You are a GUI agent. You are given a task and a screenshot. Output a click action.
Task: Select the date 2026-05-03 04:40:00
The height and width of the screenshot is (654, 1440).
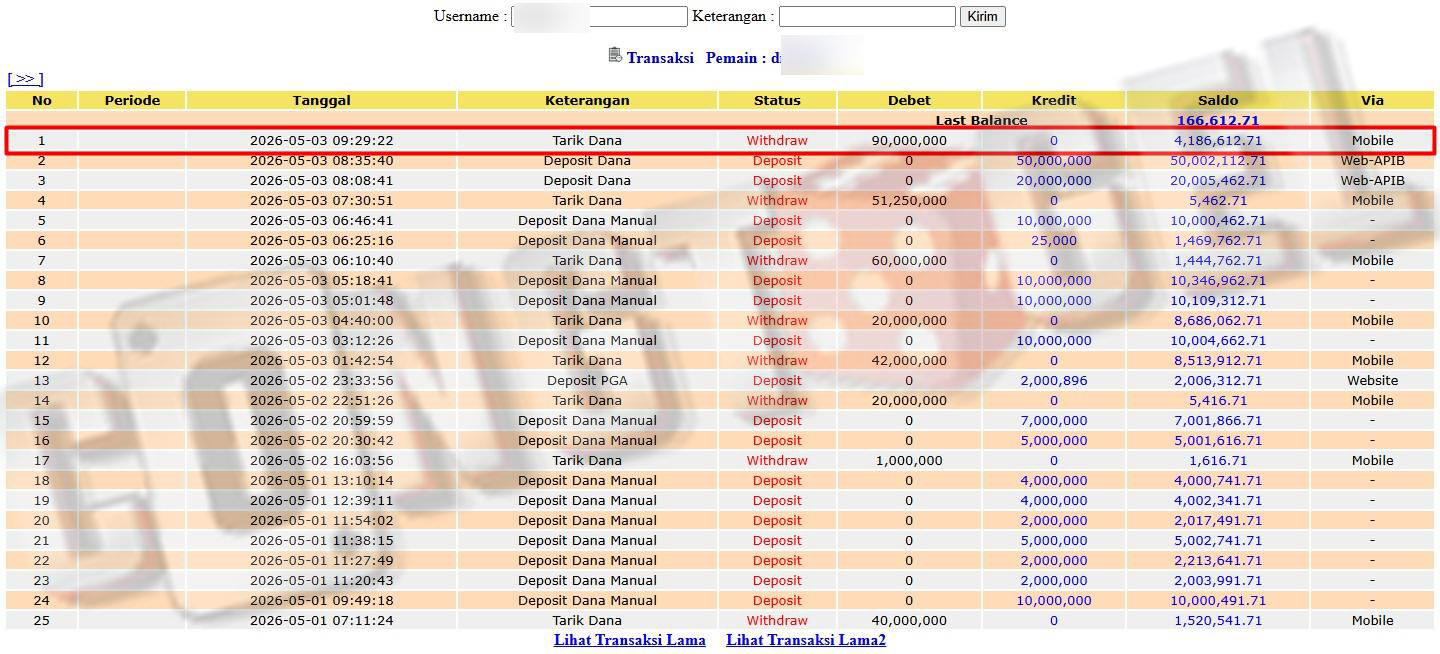point(321,320)
